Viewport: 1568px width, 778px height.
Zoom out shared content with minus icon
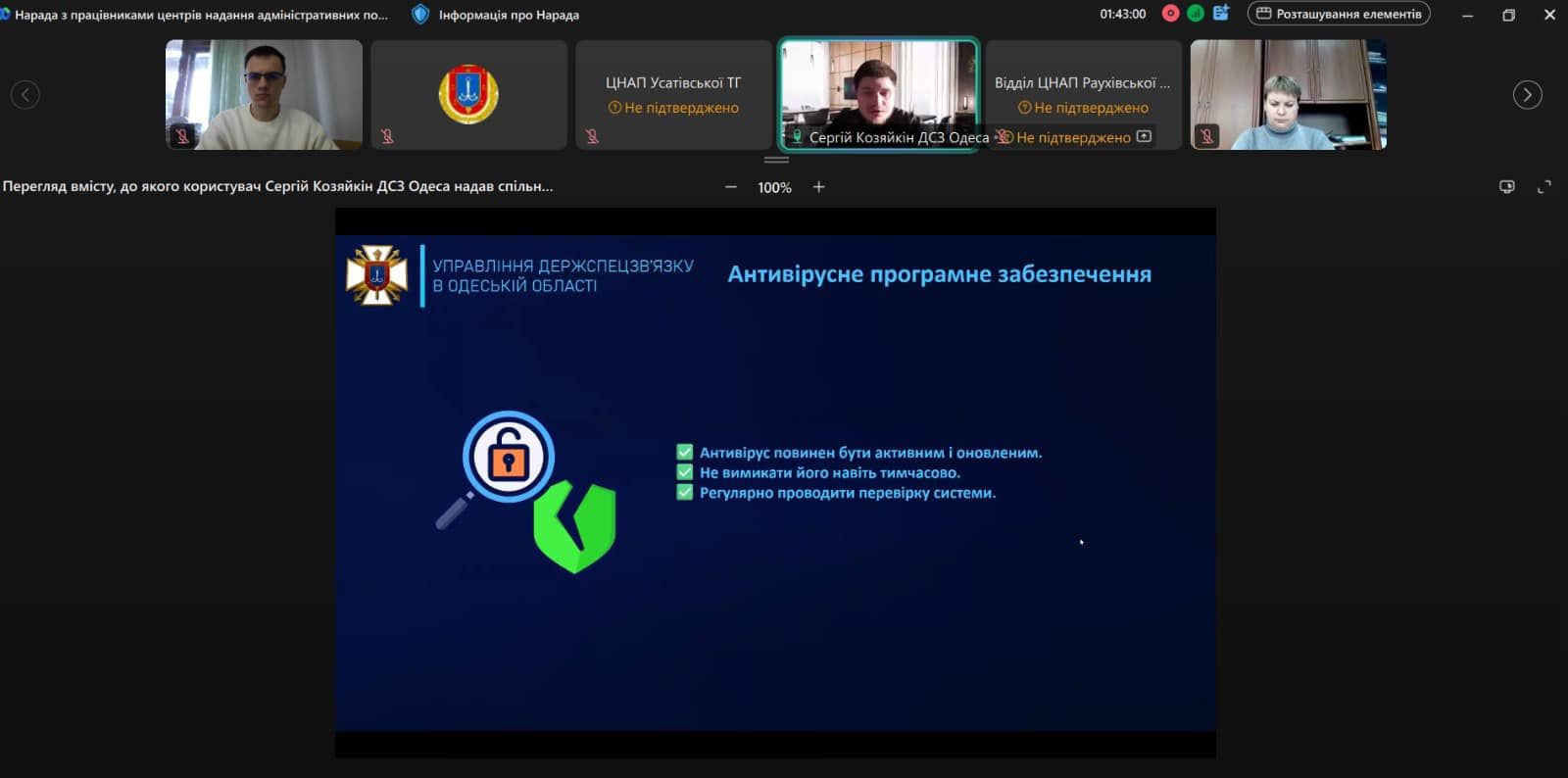point(731,187)
